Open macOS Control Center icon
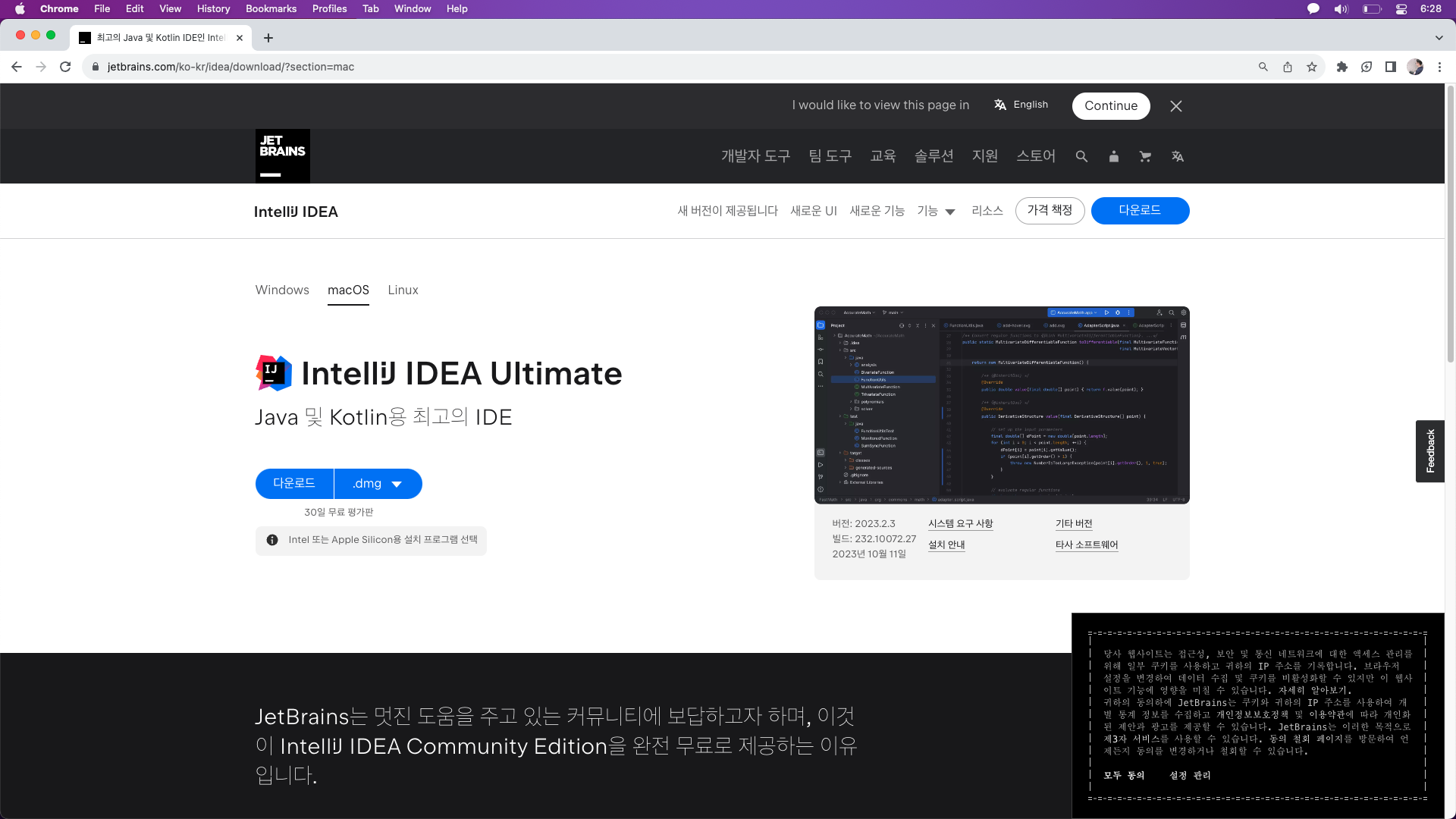The height and width of the screenshot is (819, 1456). pyautogui.click(x=1401, y=9)
